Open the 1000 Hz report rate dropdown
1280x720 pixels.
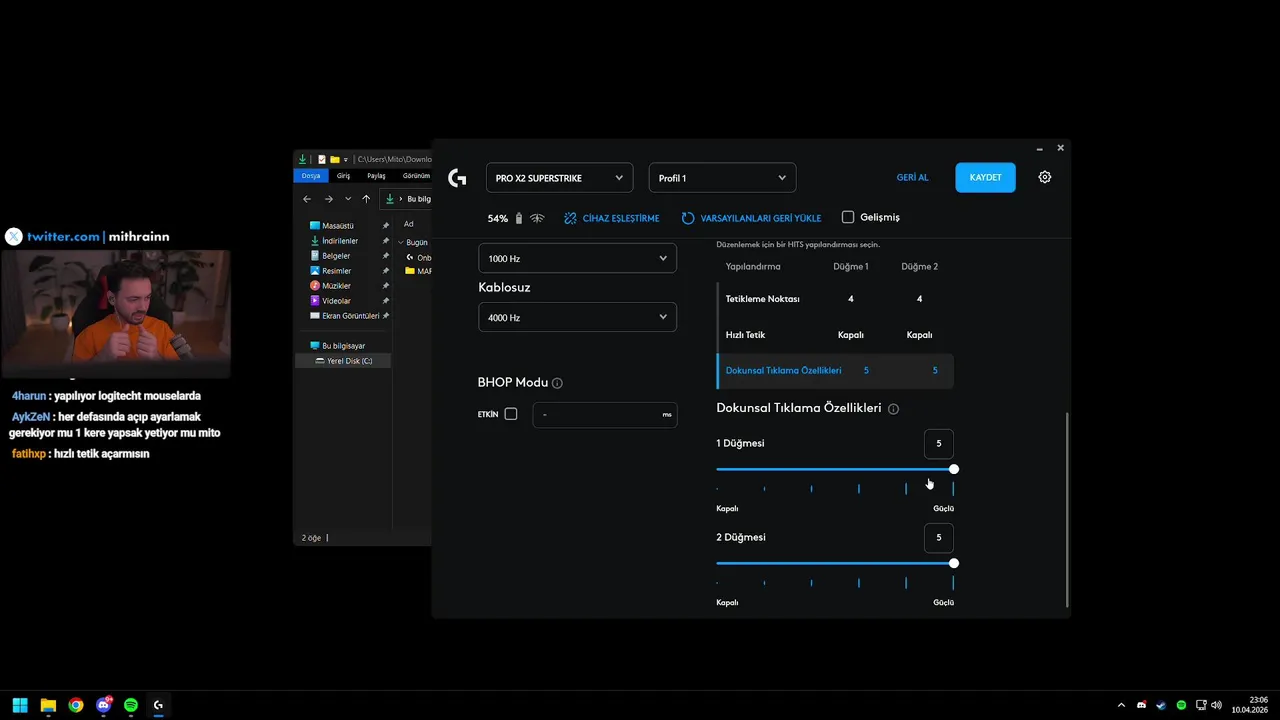click(x=577, y=258)
